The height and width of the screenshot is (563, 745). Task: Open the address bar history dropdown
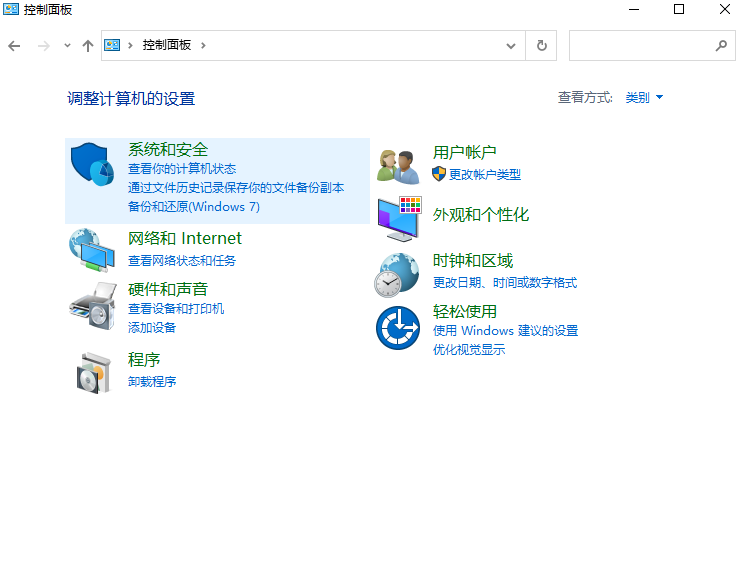pos(512,45)
